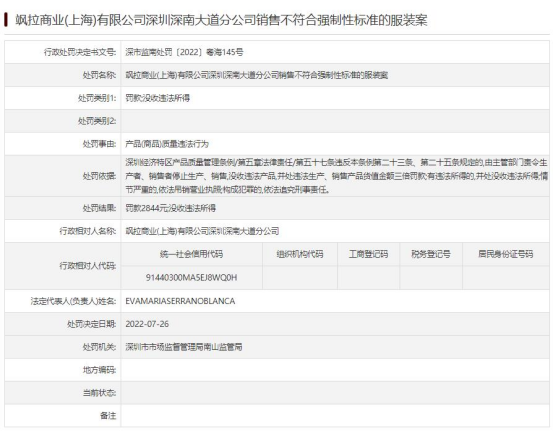This screenshot has height=431, width=554.
Task: Click the label 行政处罚决定书文号
Action: click(x=80, y=52)
